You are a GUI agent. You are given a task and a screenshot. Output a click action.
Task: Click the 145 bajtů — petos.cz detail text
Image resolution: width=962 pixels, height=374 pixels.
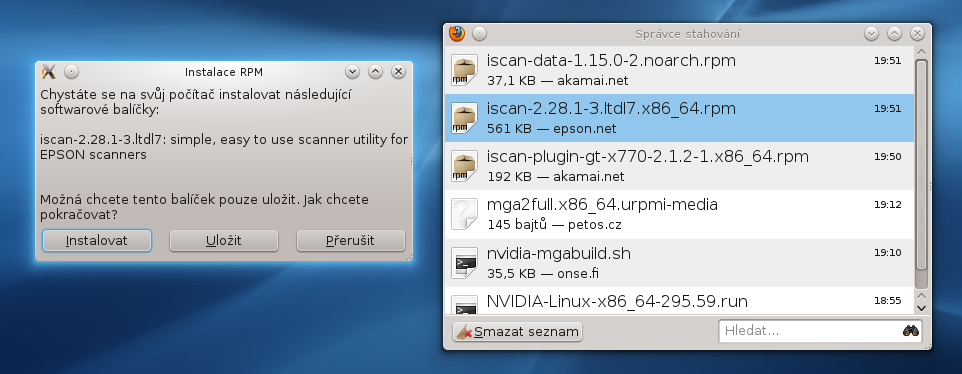point(554,224)
